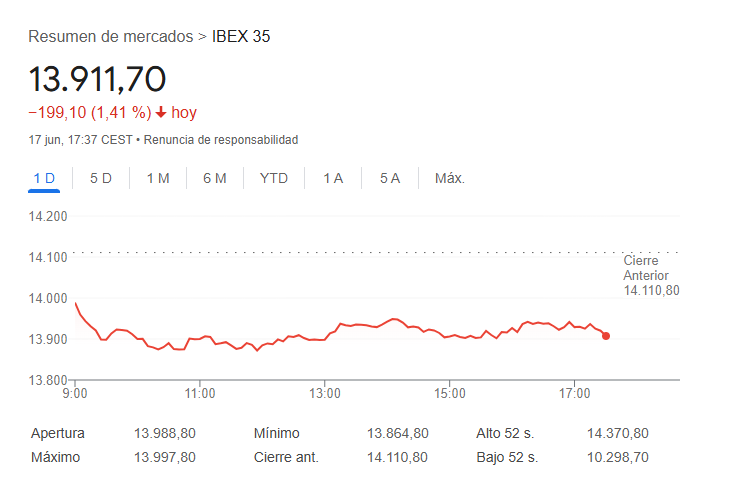Select the YTD tab

(273, 178)
